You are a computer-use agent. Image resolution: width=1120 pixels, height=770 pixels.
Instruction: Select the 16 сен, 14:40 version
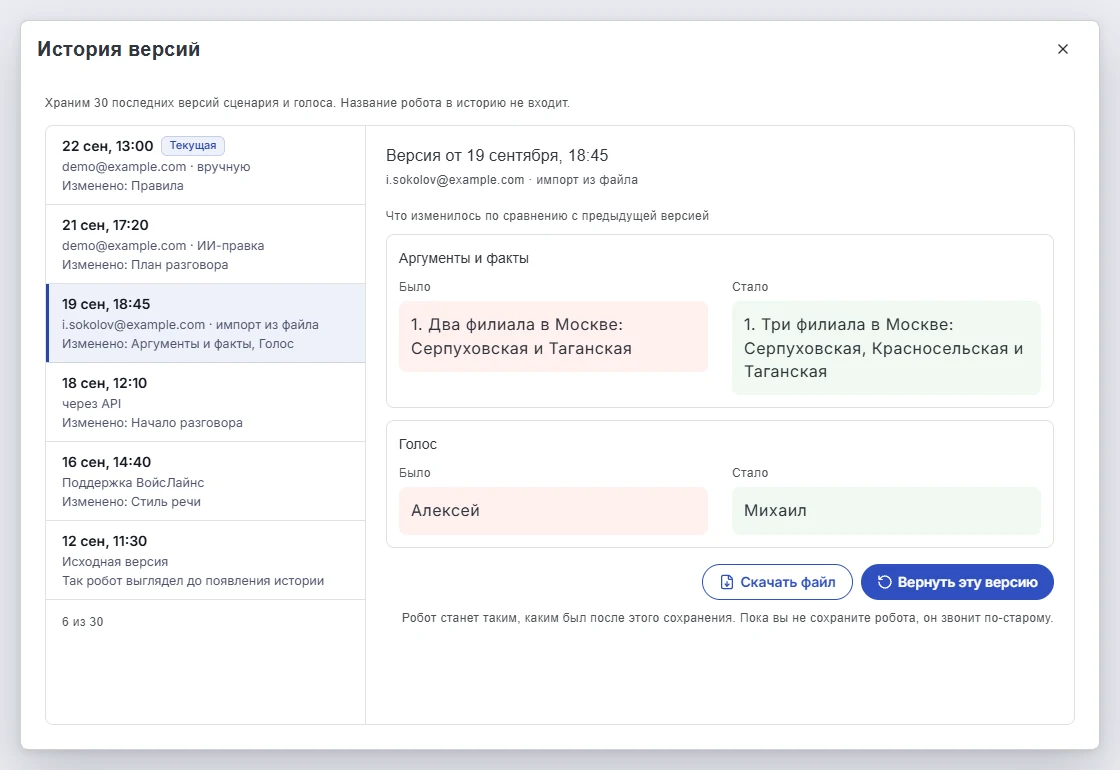click(x=206, y=481)
